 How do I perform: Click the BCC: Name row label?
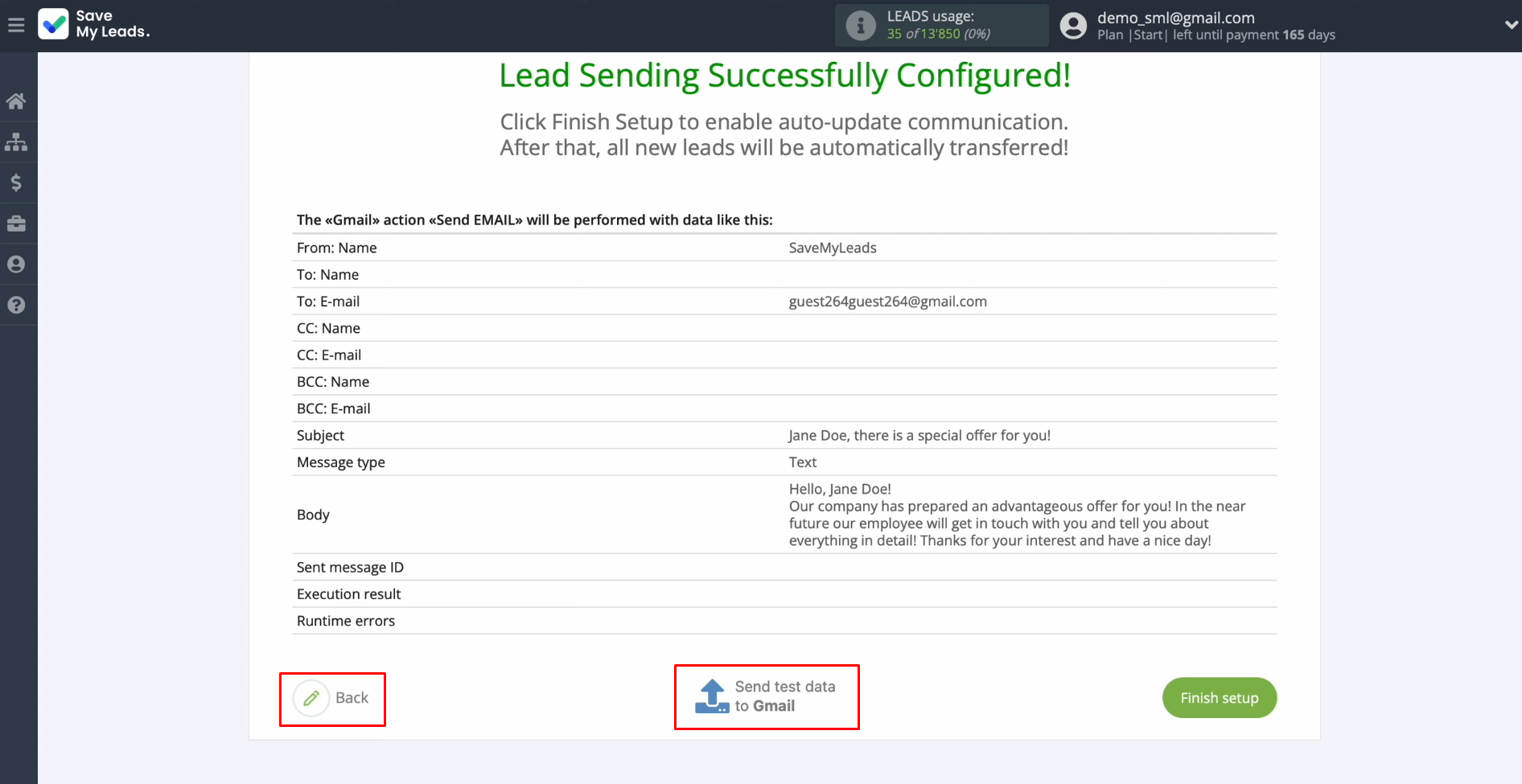(333, 382)
